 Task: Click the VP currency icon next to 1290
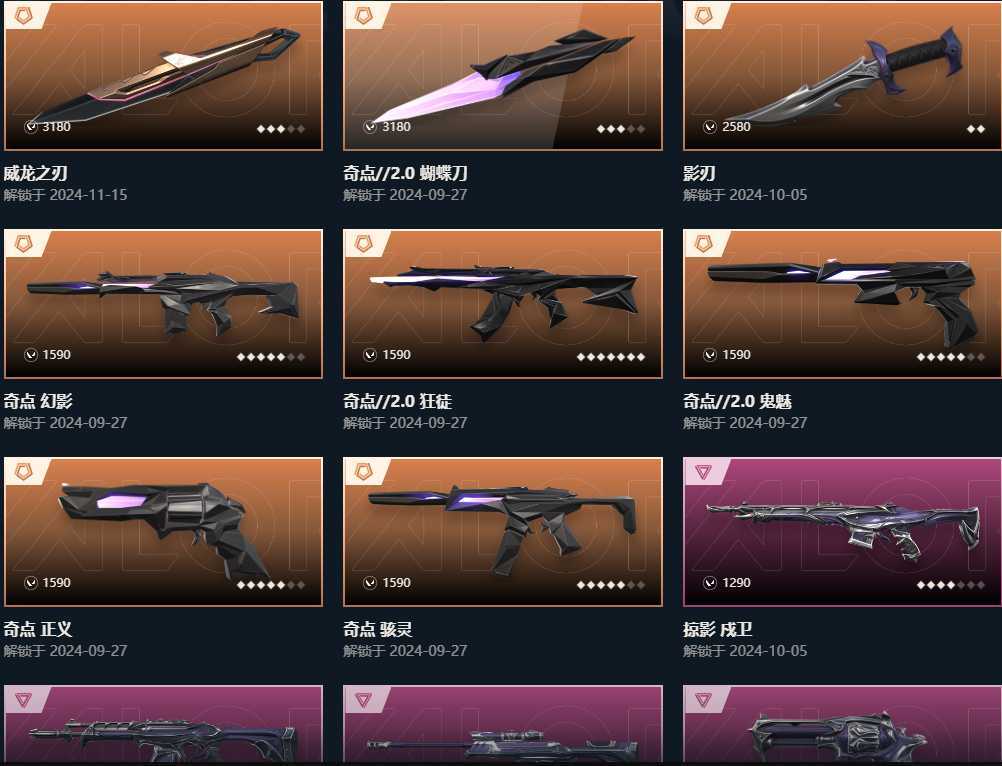pos(710,583)
